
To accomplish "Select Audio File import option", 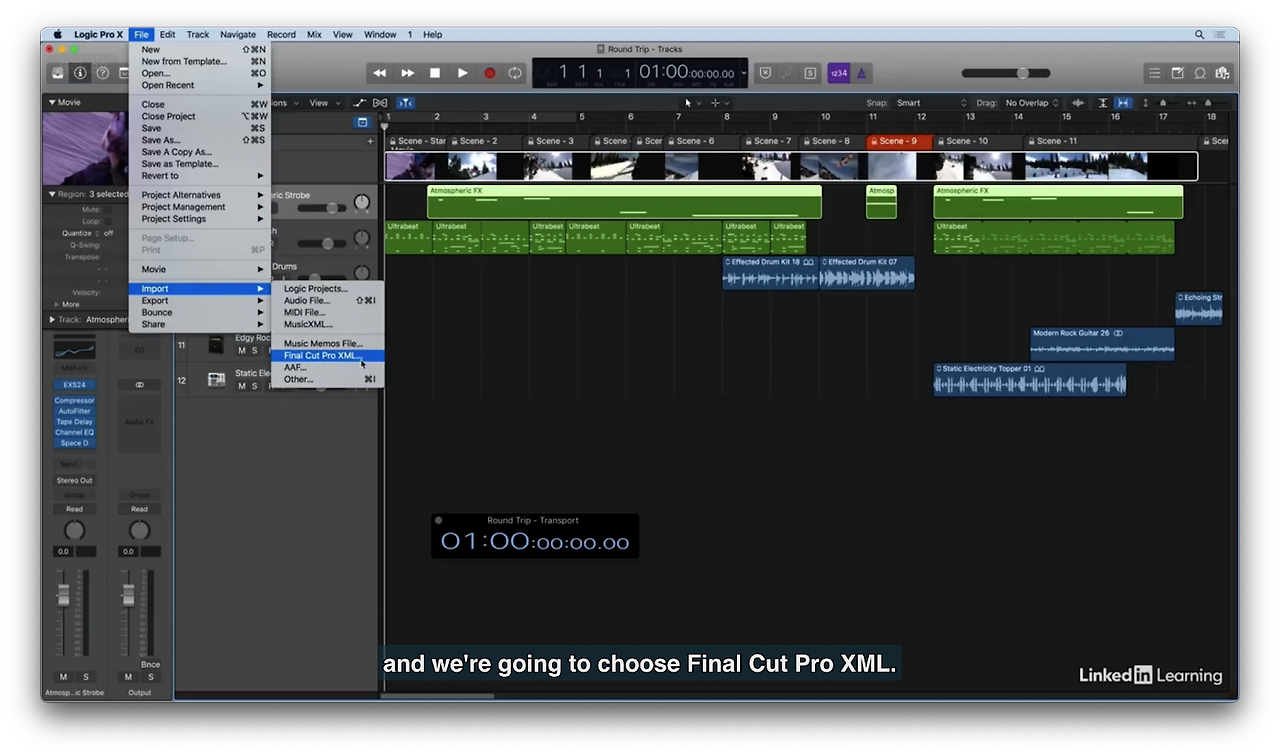I will pos(327,300).
